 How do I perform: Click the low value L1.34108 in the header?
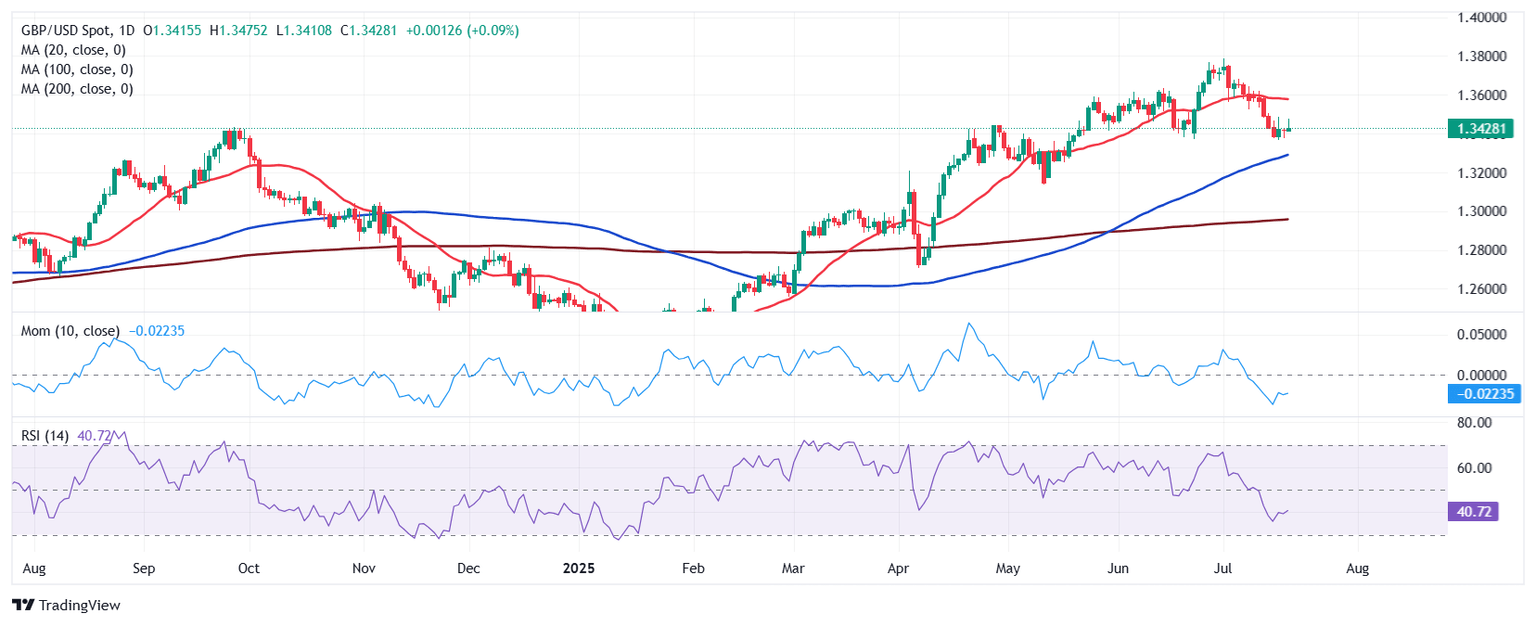tap(304, 31)
